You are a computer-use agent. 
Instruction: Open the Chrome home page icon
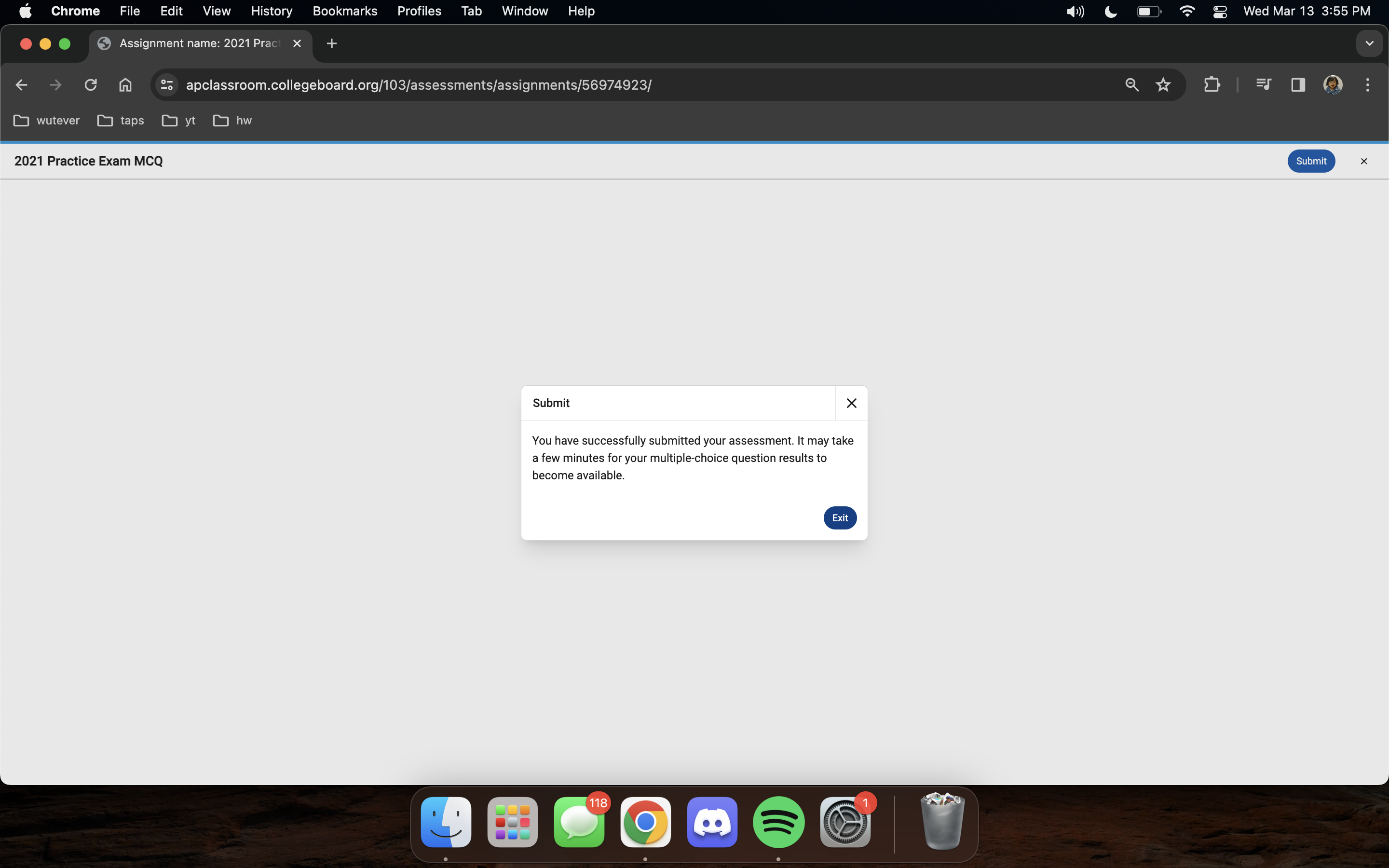(x=125, y=85)
